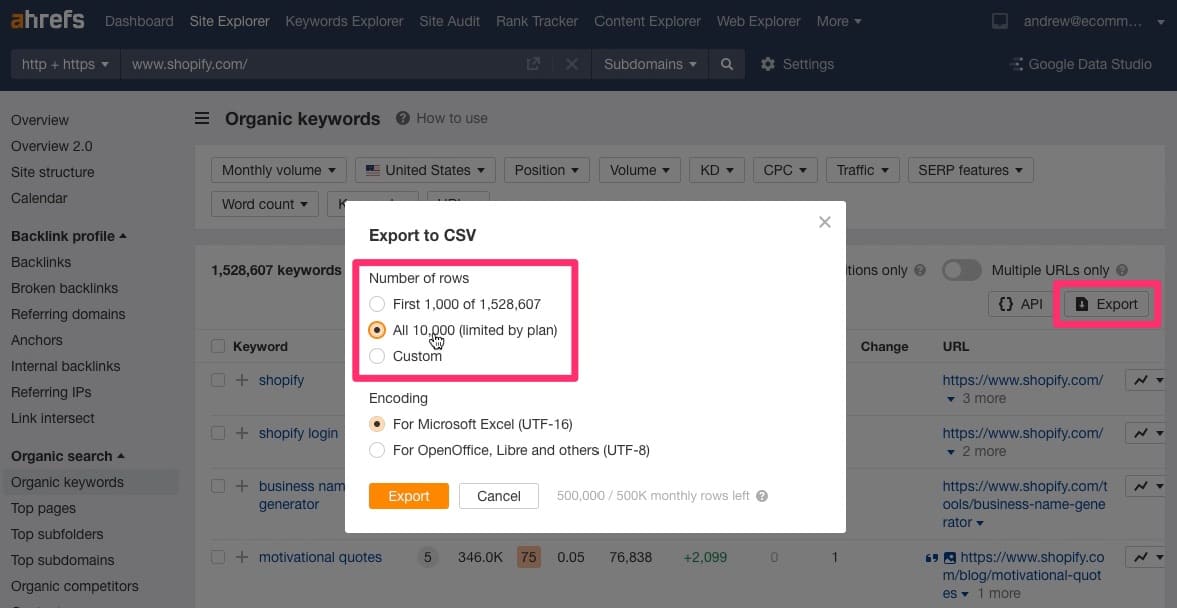Expand the shopify login plus icon
This screenshot has width=1177, height=608.
(242, 433)
